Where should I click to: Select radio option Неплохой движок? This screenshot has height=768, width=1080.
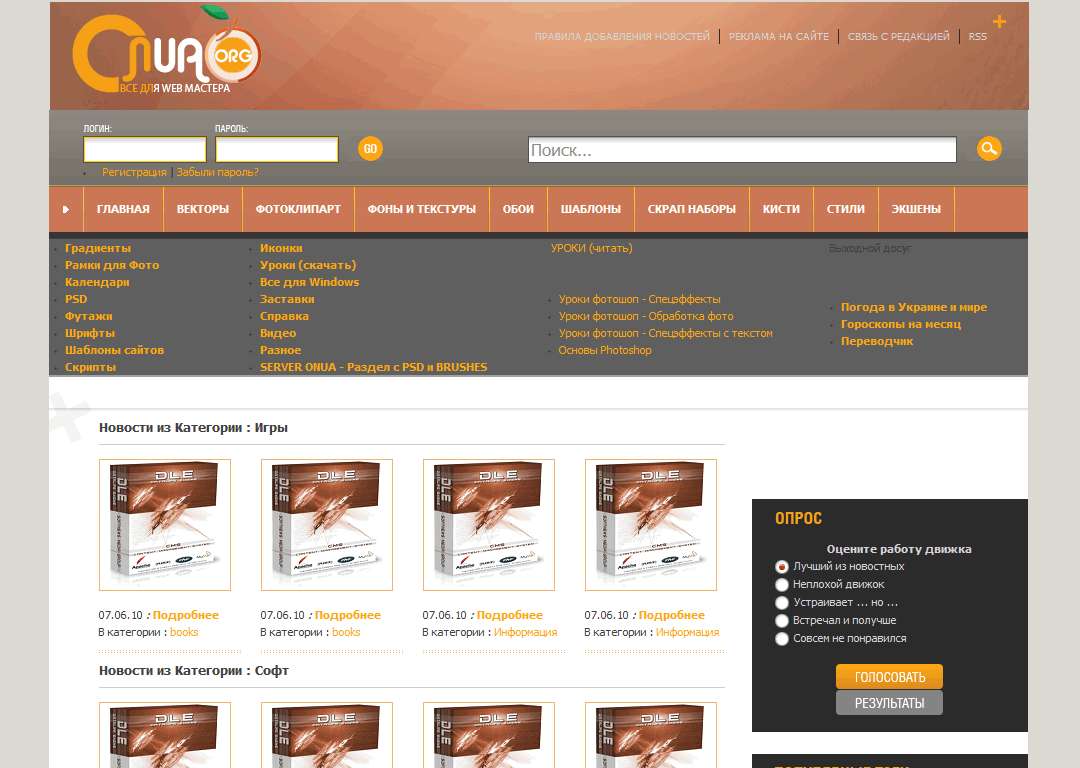781,584
